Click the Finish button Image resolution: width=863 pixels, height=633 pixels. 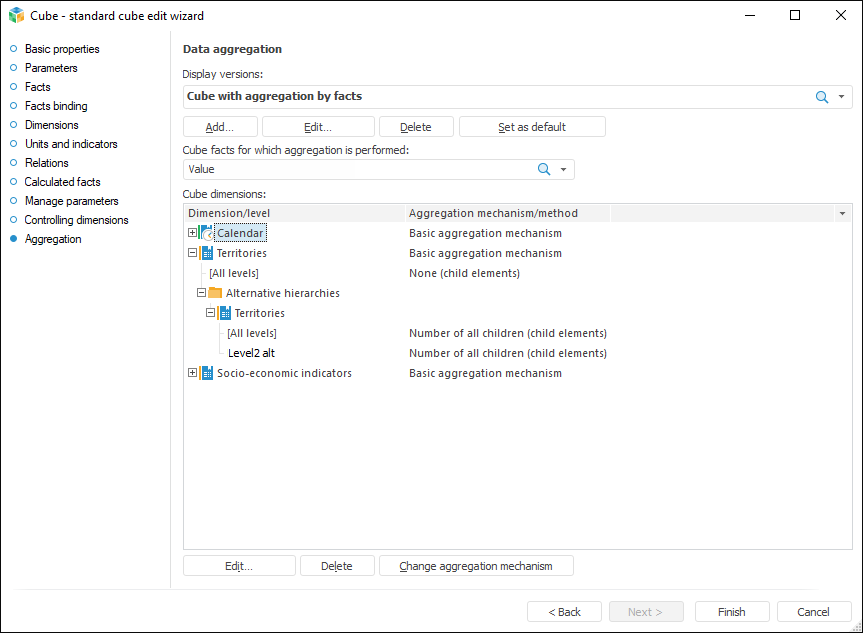[x=731, y=612]
